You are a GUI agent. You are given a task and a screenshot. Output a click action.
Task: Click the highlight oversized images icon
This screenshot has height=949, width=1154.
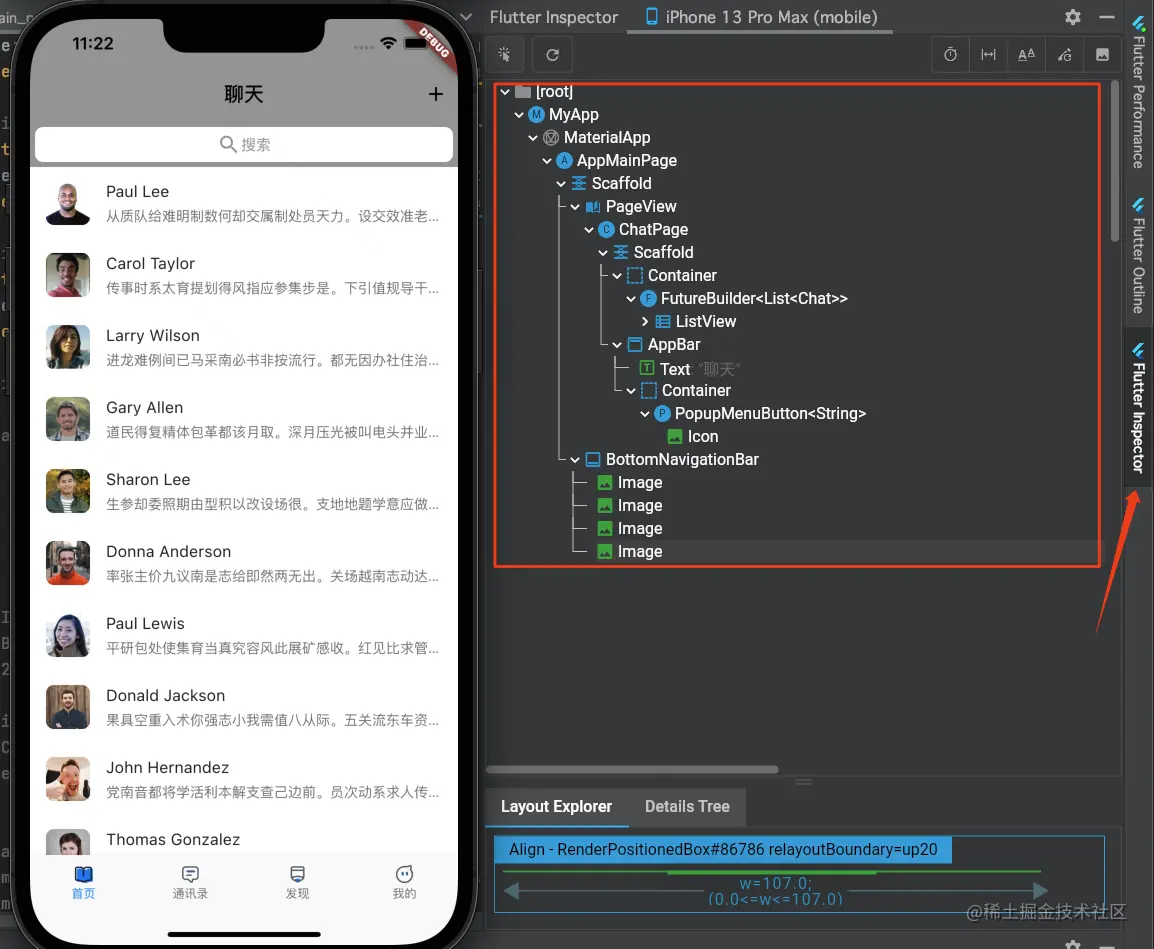click(x=1102, y=54)
